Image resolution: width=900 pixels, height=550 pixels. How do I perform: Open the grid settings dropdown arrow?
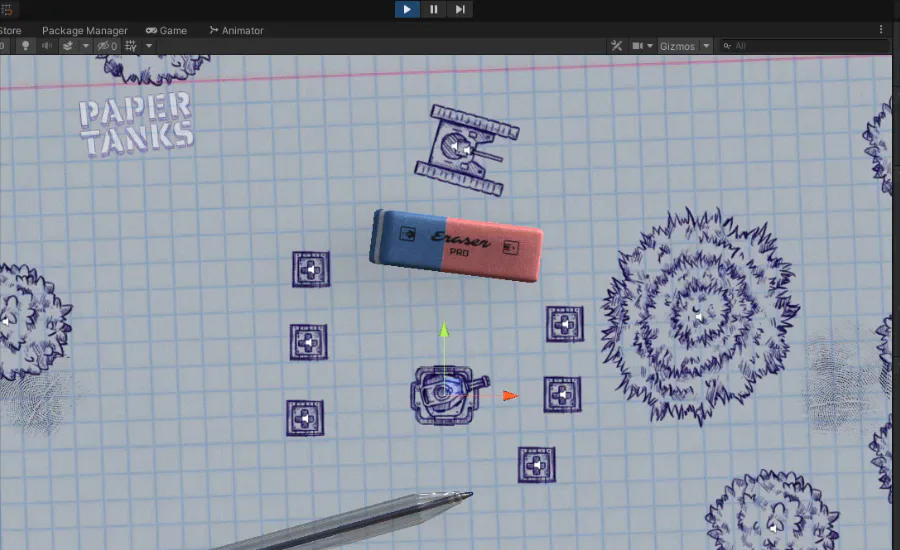tap(149, 46)
